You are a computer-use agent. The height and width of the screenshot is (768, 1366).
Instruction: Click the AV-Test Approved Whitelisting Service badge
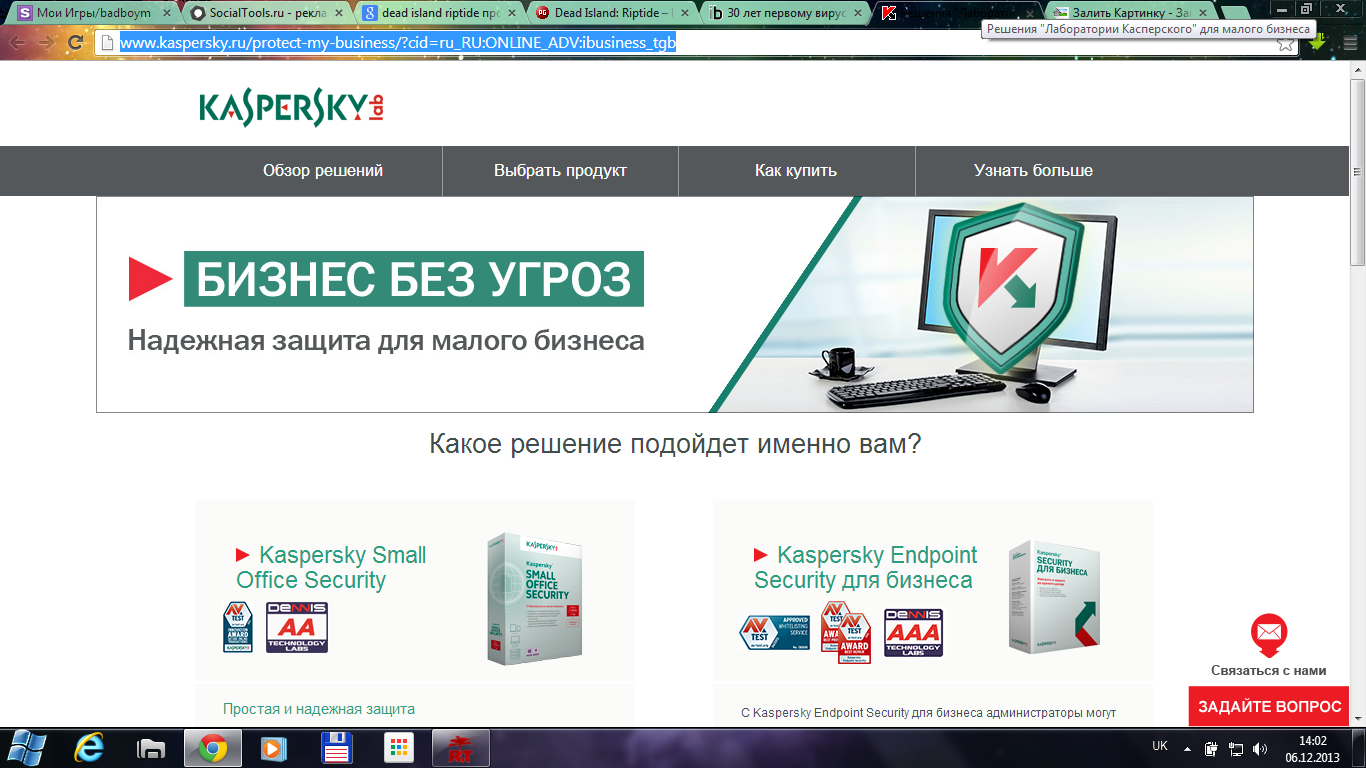tap(774, 633)
